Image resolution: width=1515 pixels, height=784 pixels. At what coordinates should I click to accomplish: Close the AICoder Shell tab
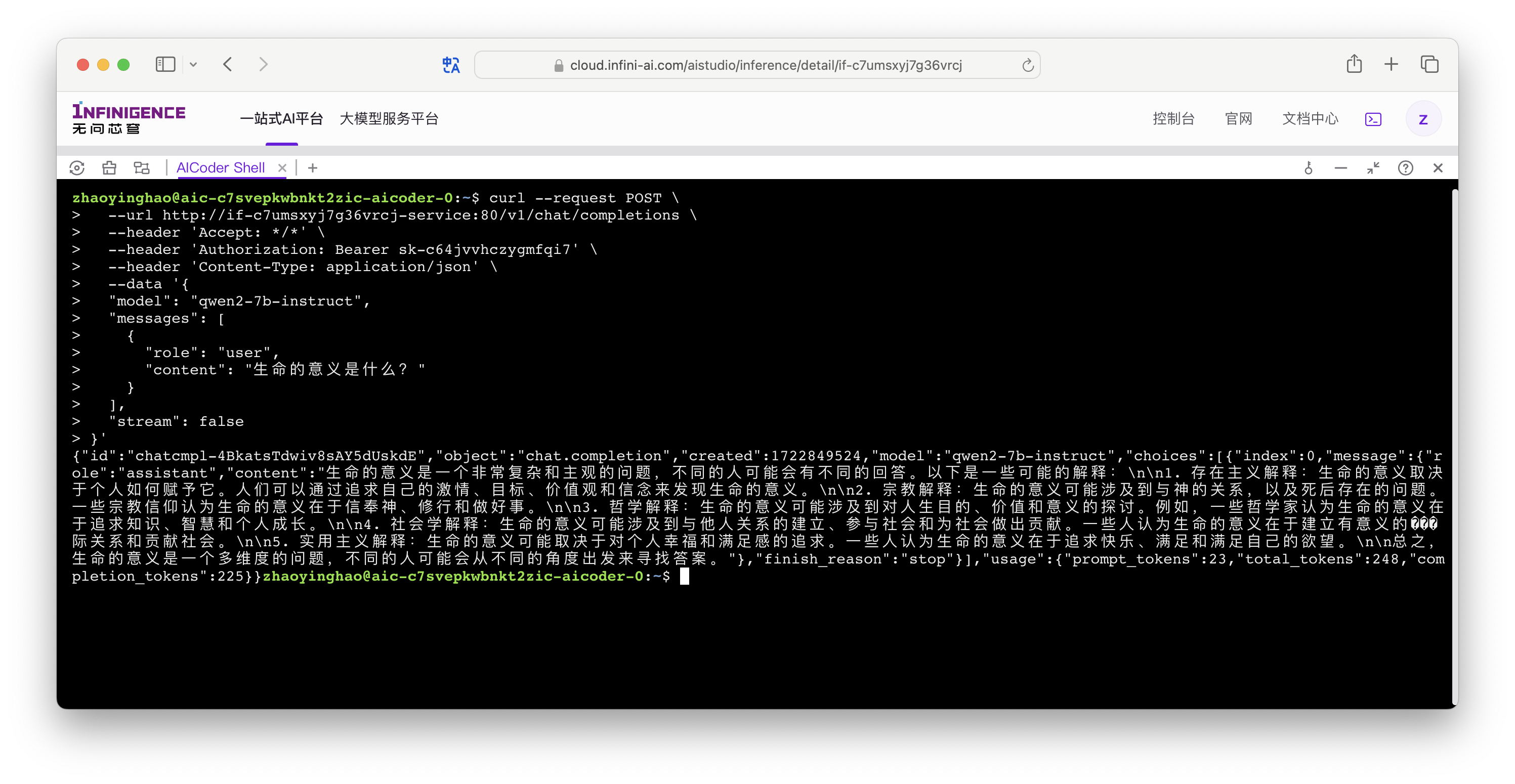click(282, 168)
